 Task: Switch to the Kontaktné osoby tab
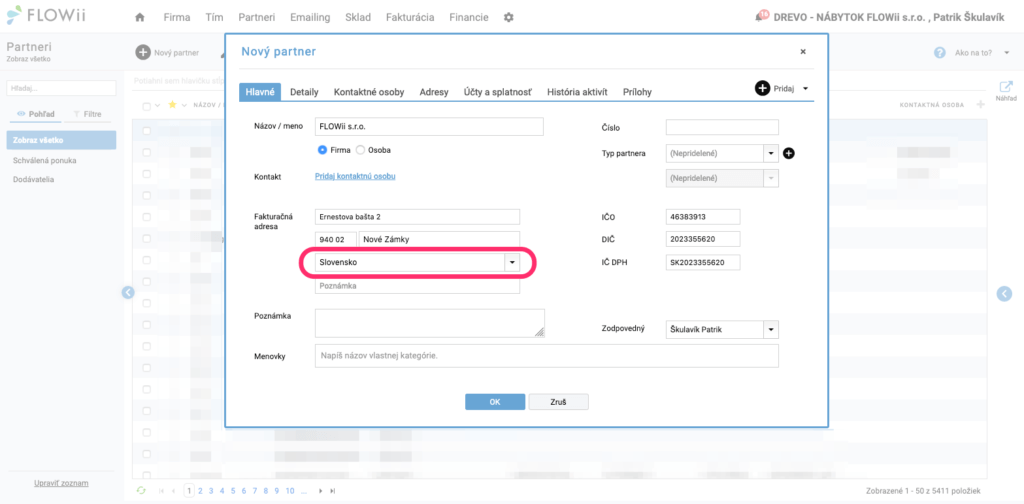[369, 92]
